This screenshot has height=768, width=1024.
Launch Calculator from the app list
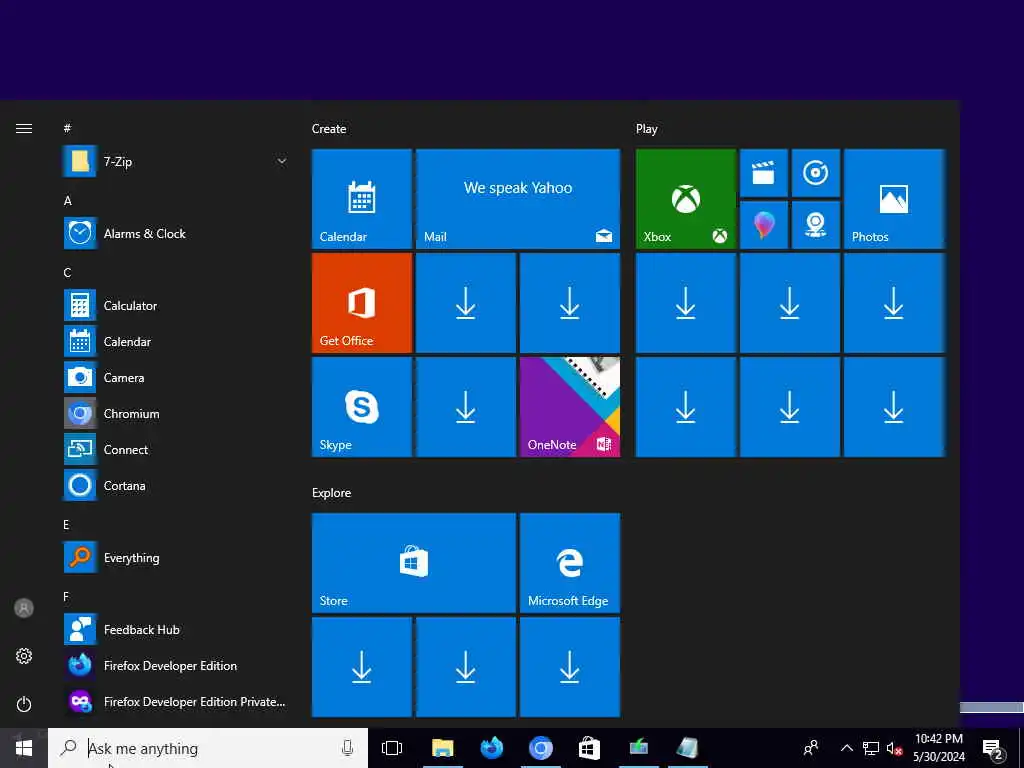pyautogui.click(x=175, y=305)
